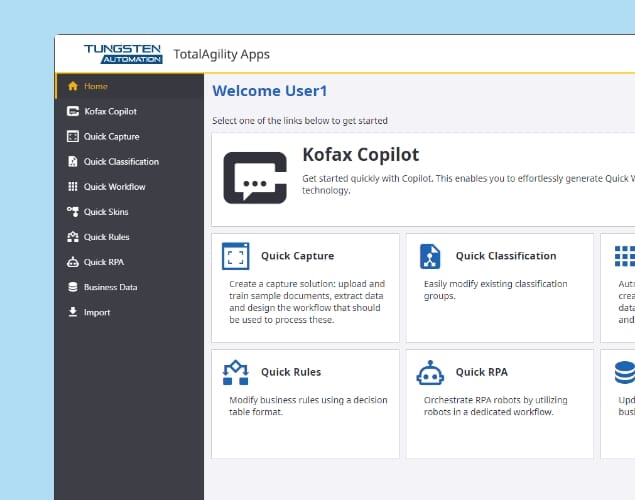Screen dimensions: 635x500
Task: Click the Quick Capture card's frame icon
Action: coord(236,256)
